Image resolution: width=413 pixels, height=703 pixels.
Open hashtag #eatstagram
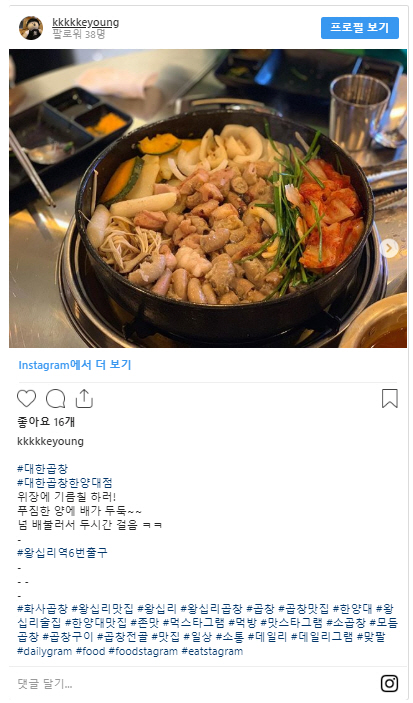(212, 651)
